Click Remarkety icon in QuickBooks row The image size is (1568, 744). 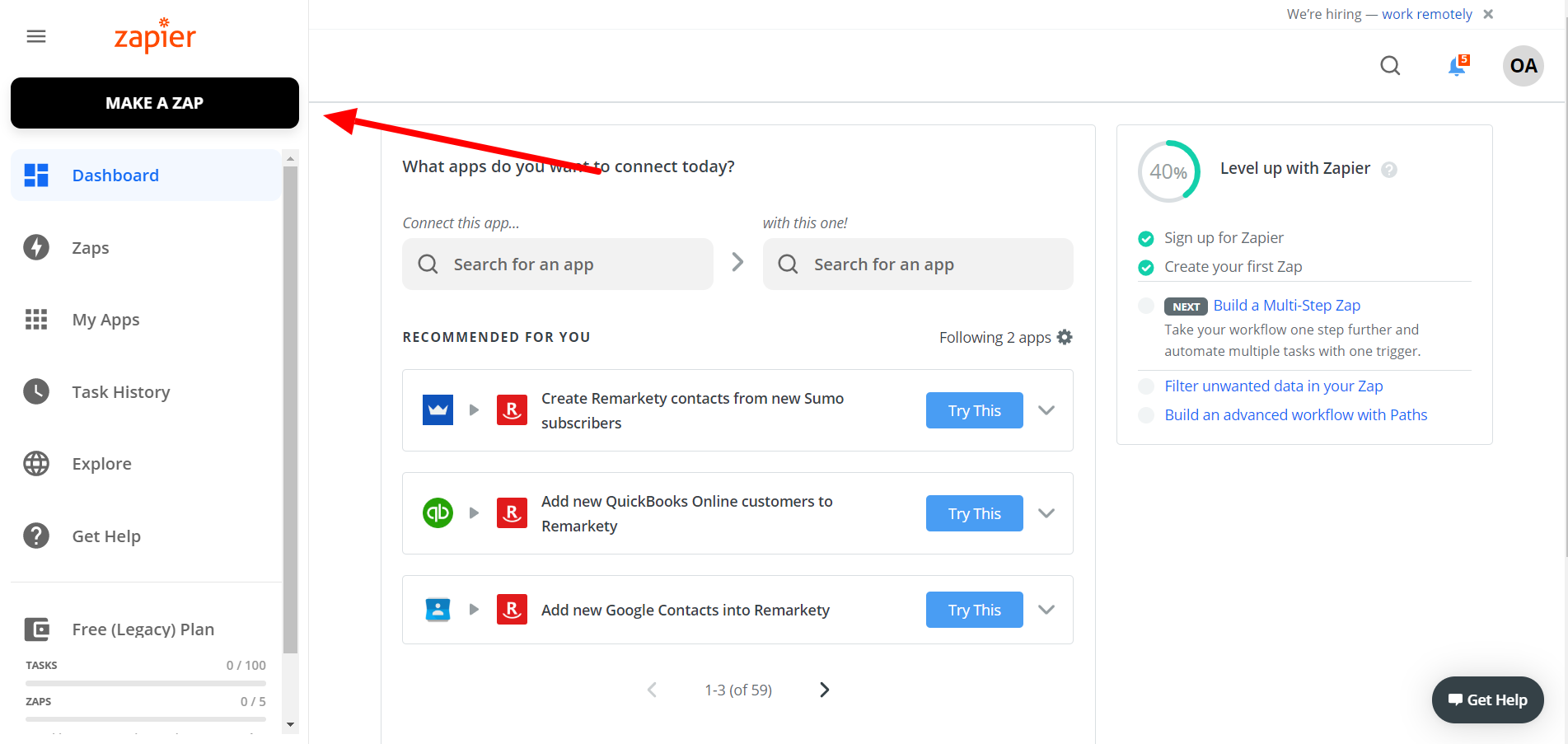coord(512,513)
